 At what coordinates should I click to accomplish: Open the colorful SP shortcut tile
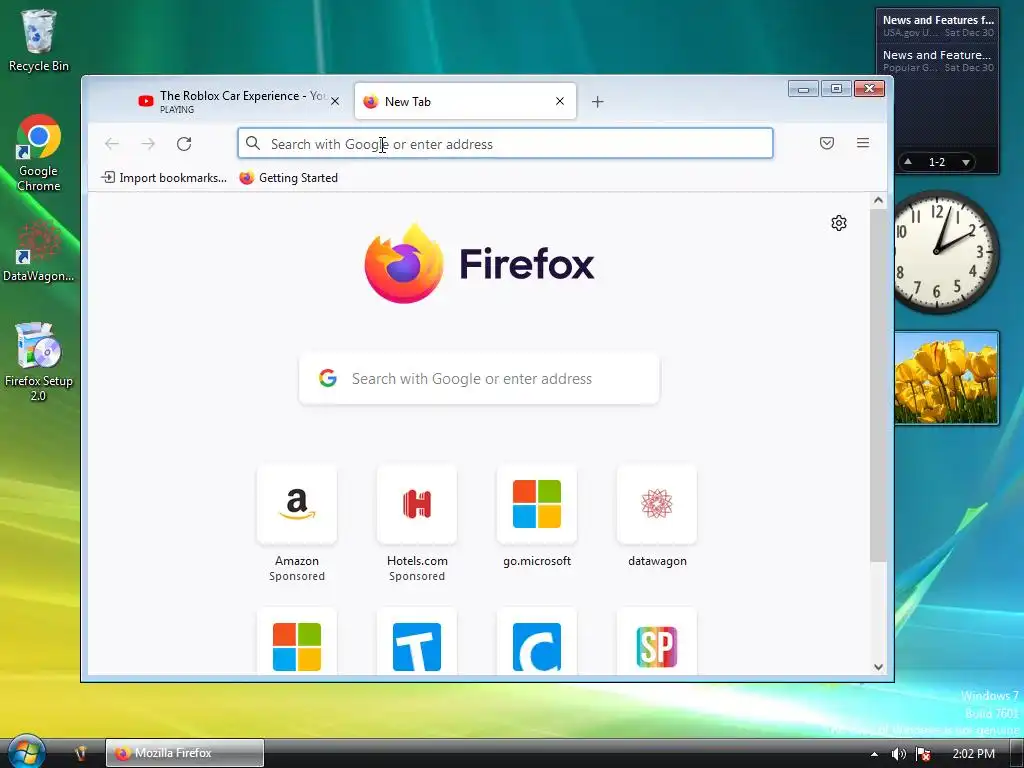click(x=657, y=643)
